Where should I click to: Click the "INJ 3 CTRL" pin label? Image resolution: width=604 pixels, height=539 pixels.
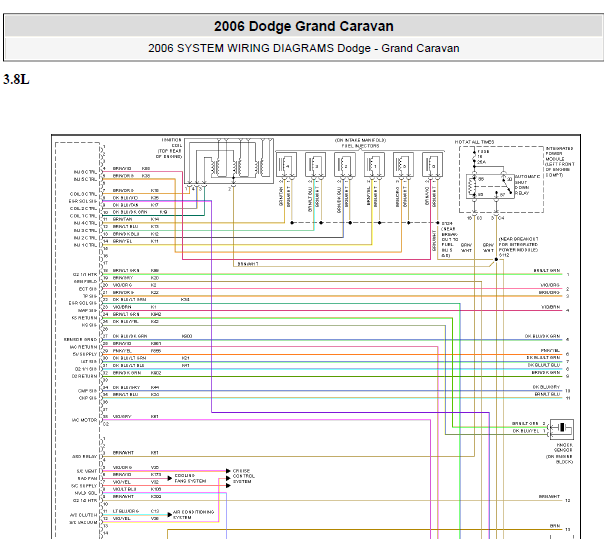pyautogui.click(x=85, y=230)
